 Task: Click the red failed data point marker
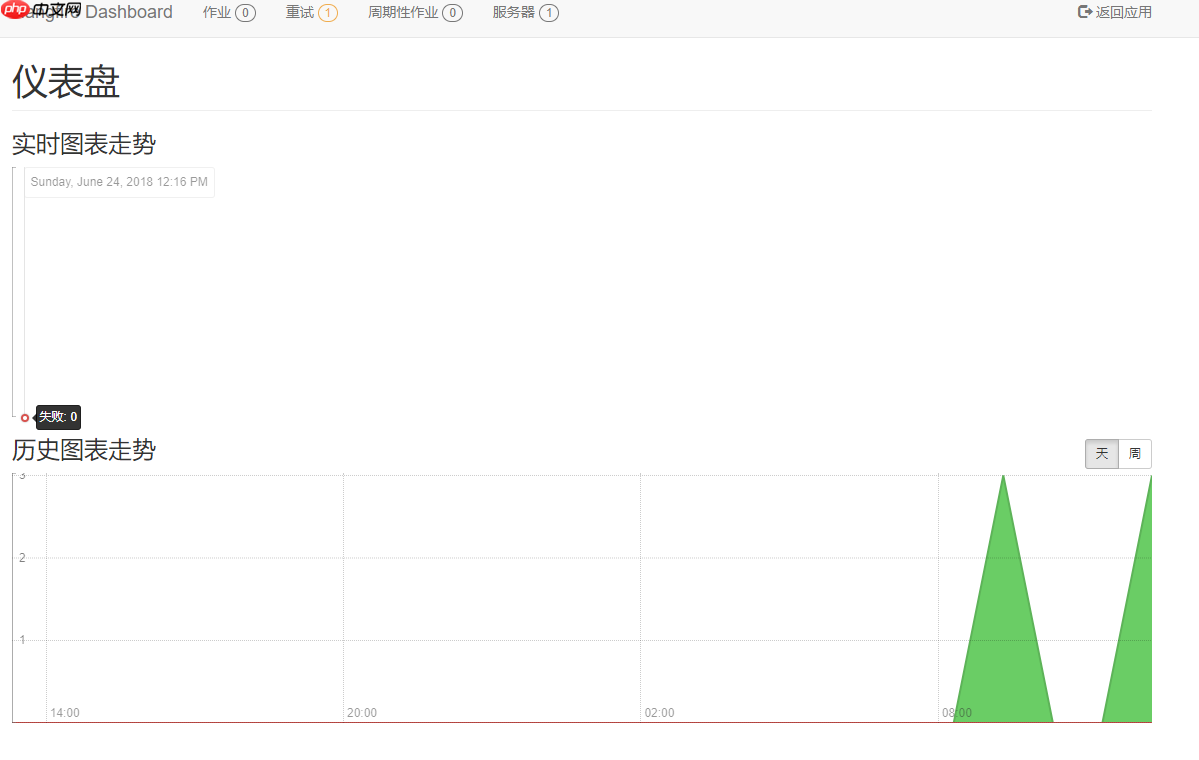point(25,417)
